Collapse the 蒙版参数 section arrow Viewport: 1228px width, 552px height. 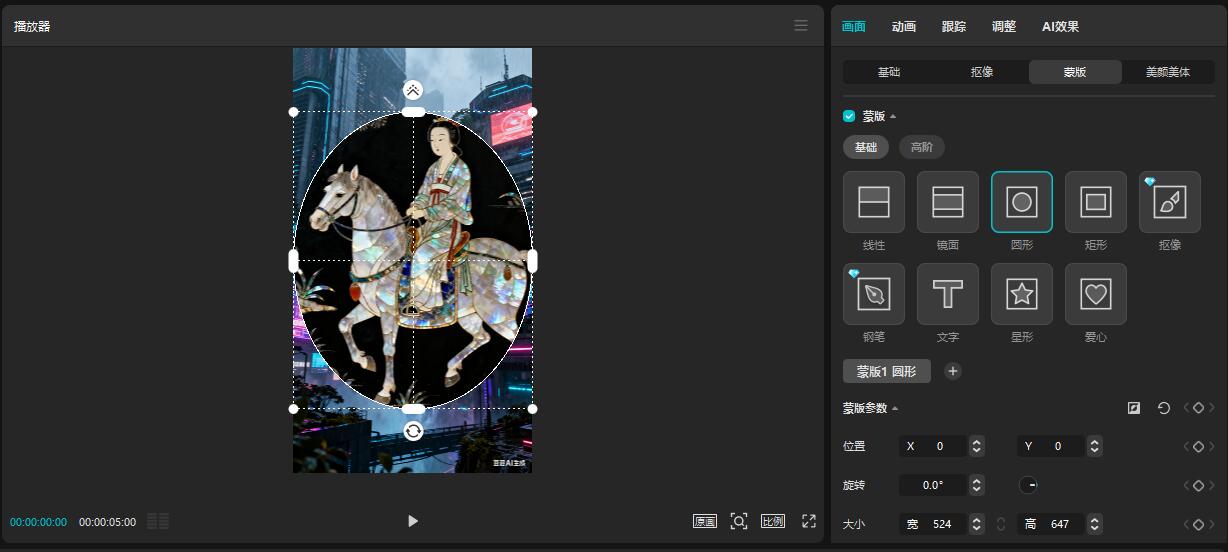[895, 408]
